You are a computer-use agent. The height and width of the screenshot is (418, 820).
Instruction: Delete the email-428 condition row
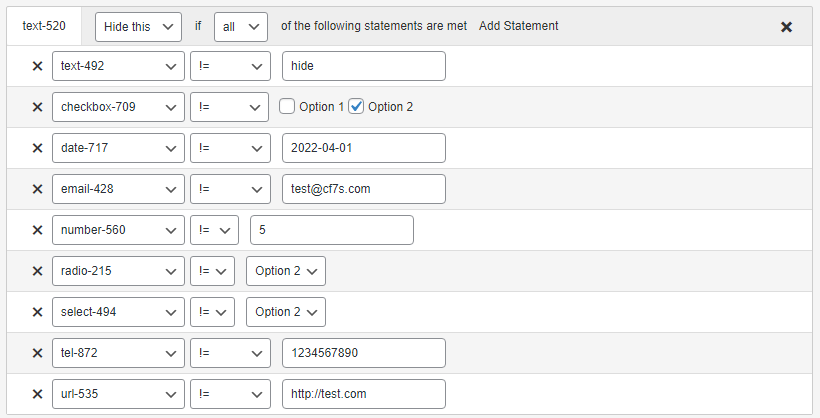pyautogui.click(x=37, y=189)
